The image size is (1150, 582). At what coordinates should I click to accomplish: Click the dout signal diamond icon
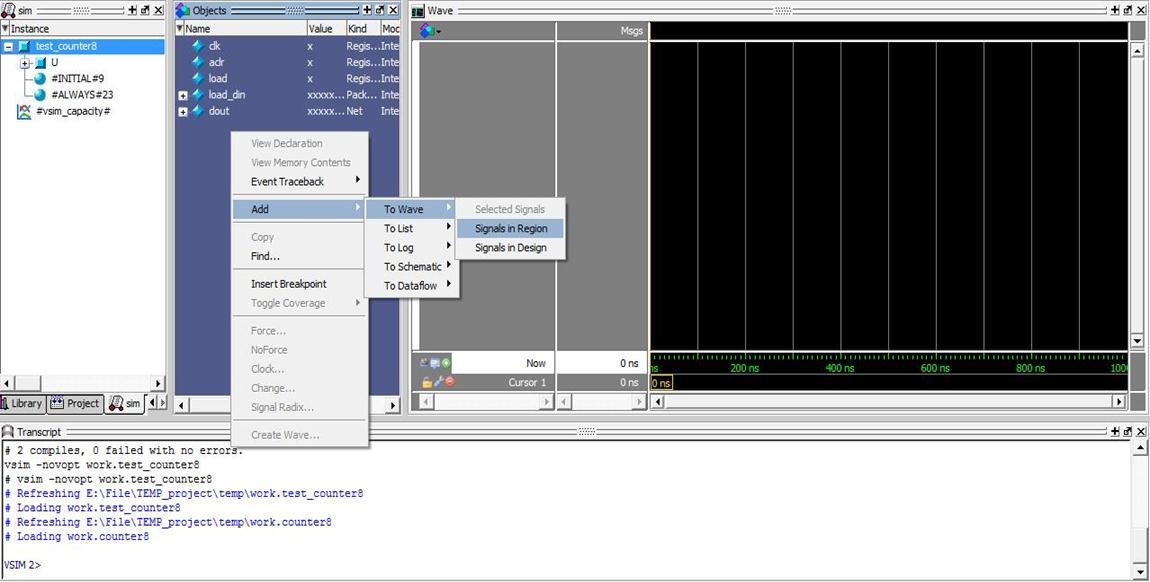click(x=197, y=111)
